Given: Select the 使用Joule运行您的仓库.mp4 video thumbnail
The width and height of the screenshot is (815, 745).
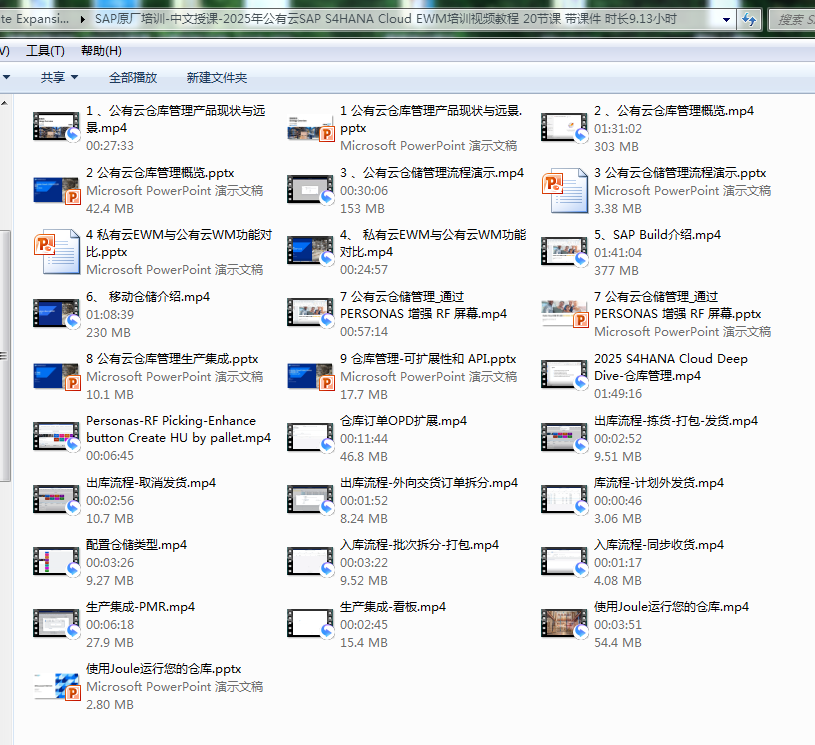Looking at the screenshot, I should click(563, 623).
